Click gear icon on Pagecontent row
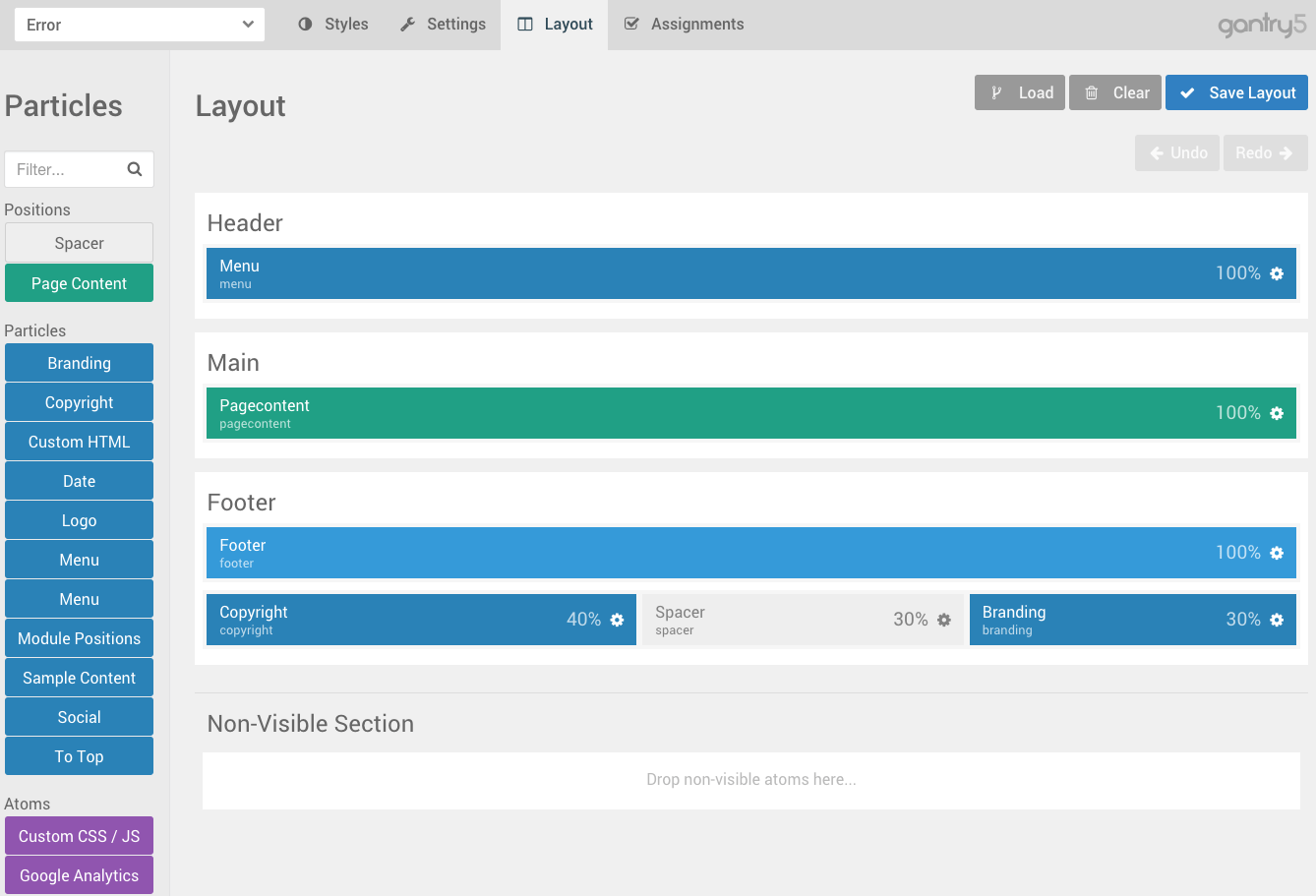1316x896 pixels. [x=1277, y=413]
